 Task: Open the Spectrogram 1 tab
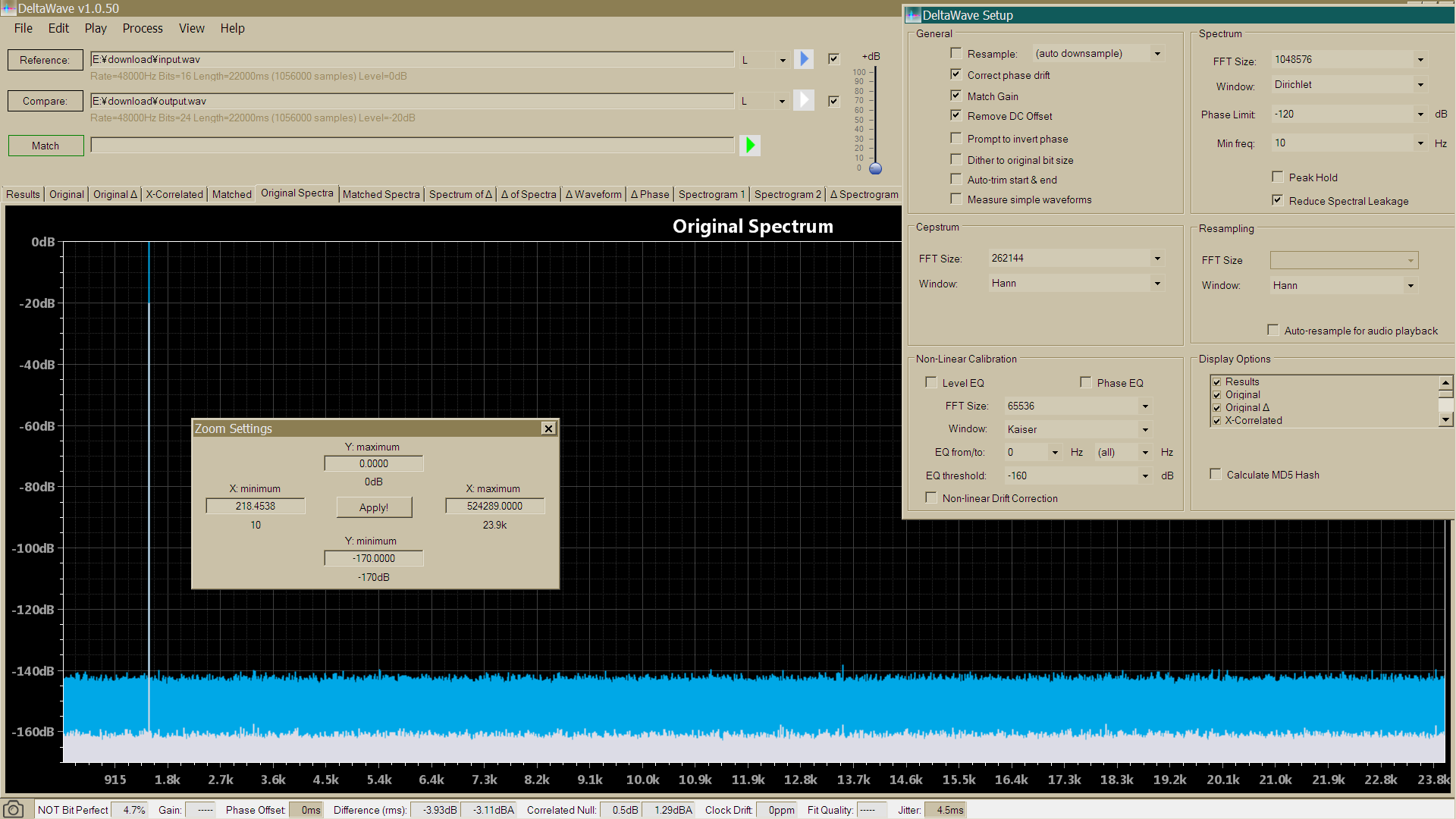pyautogui.click(x=711, y=194)
